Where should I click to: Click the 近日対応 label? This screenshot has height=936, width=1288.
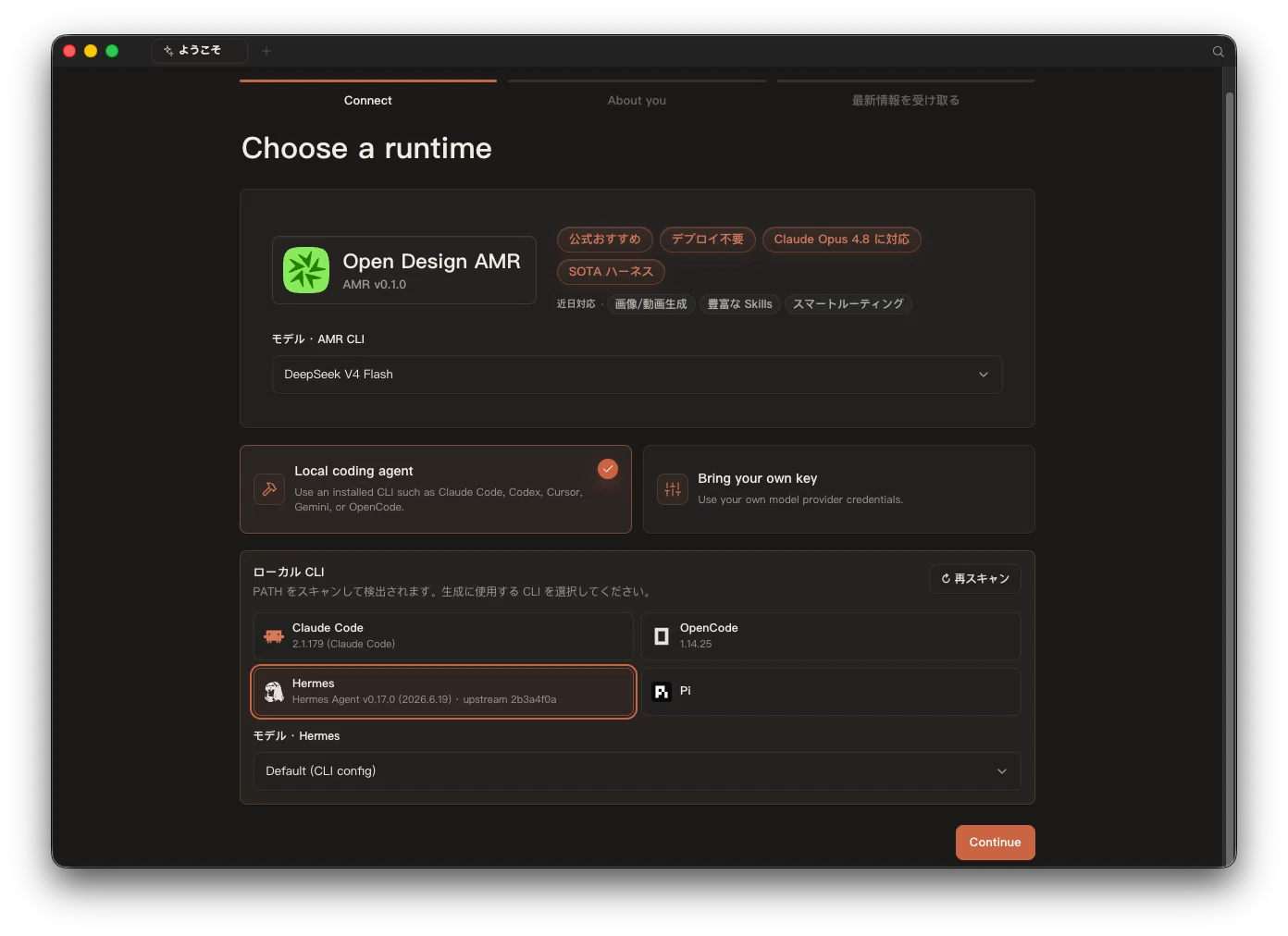point(576,304)
